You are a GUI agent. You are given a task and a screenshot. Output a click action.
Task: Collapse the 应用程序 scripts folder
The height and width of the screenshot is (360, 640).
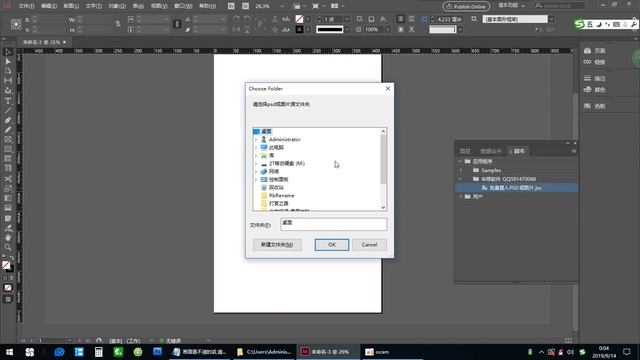tap(461, 162)
